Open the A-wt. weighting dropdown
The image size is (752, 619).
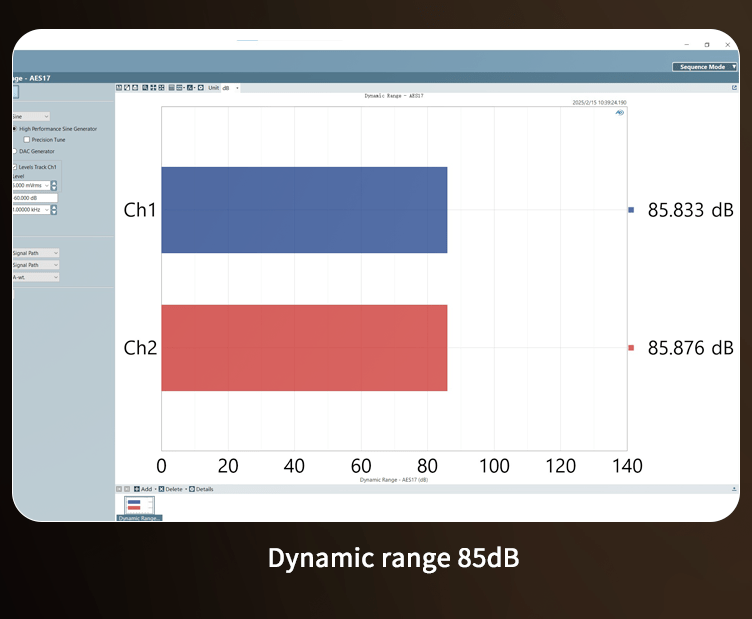[55, 277]
